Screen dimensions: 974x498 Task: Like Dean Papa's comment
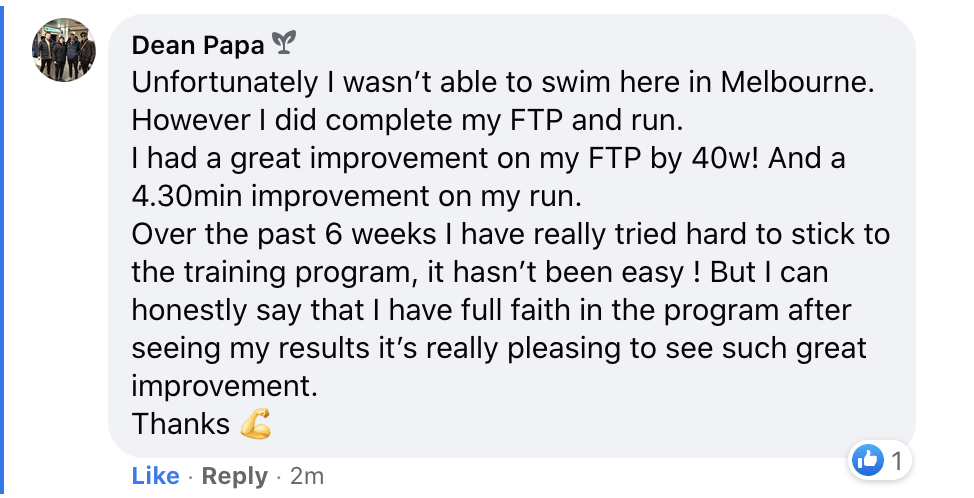point(155,476)
